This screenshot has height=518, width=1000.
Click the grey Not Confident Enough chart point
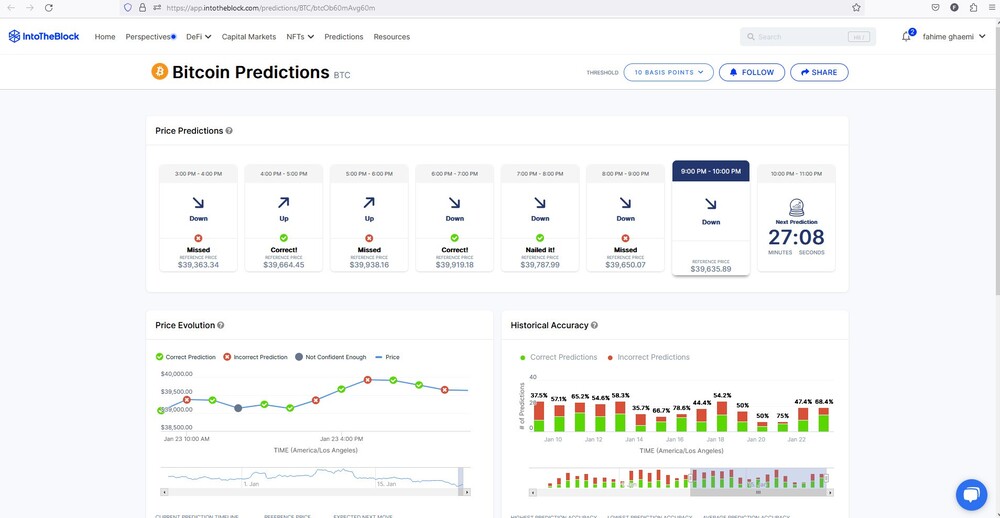(238, 408)
